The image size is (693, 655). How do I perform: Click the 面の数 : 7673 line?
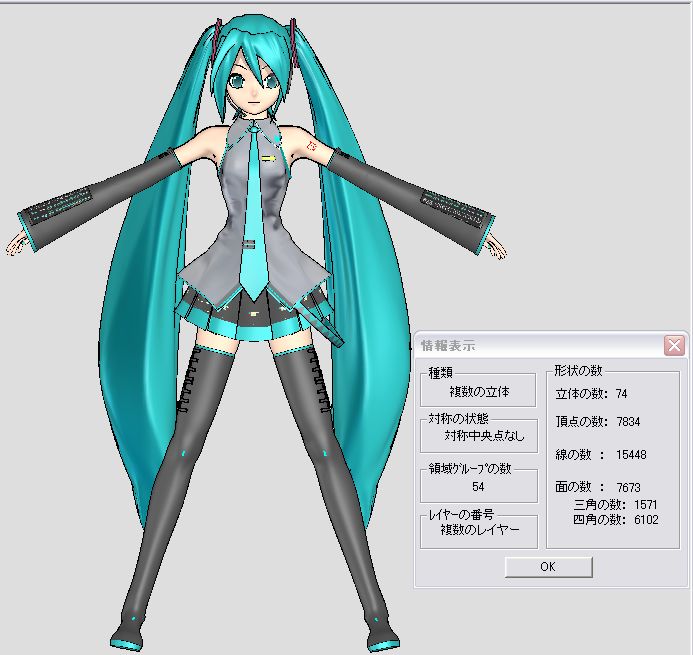click(x=598, y=487)
